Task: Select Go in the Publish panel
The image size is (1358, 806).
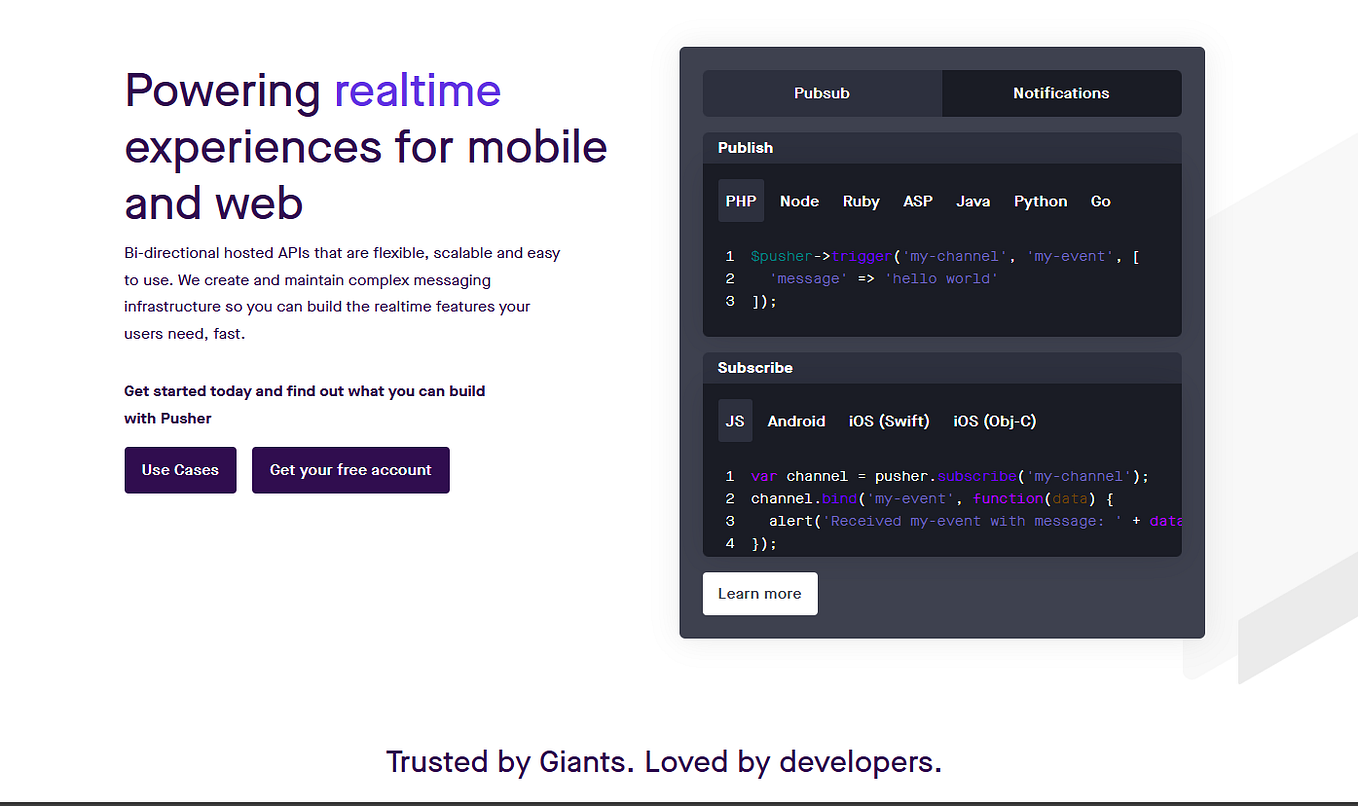Action: tap(1100, 200)
